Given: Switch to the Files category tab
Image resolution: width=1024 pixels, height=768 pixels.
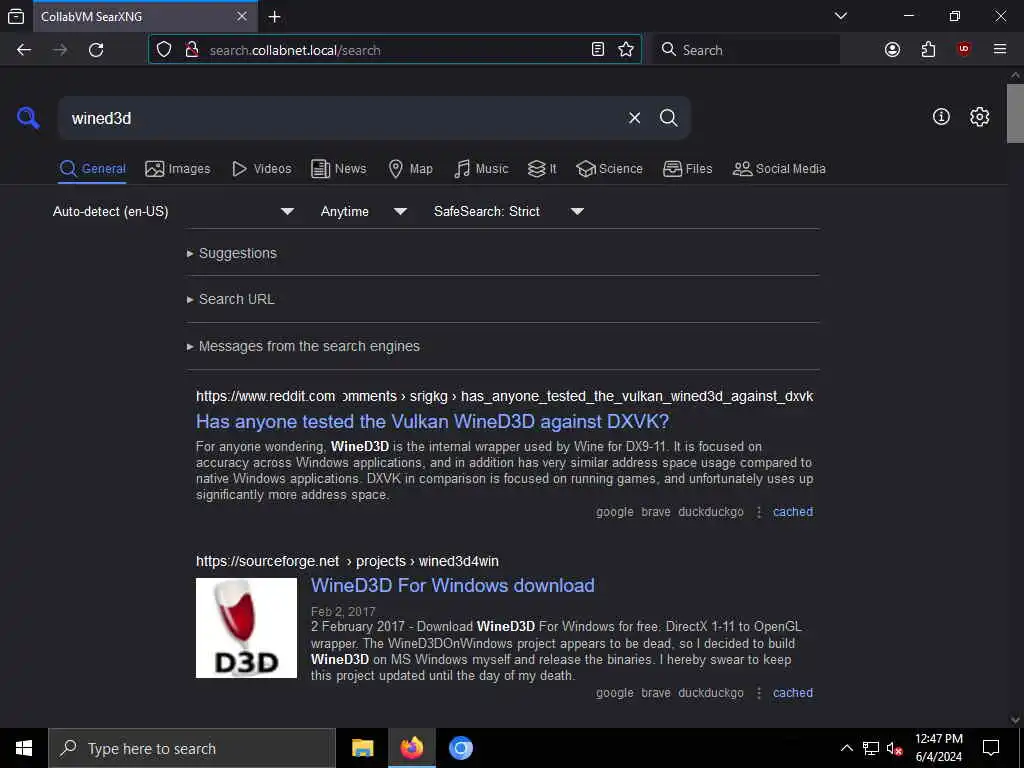Looking at the screenshot, I should 688,168.
